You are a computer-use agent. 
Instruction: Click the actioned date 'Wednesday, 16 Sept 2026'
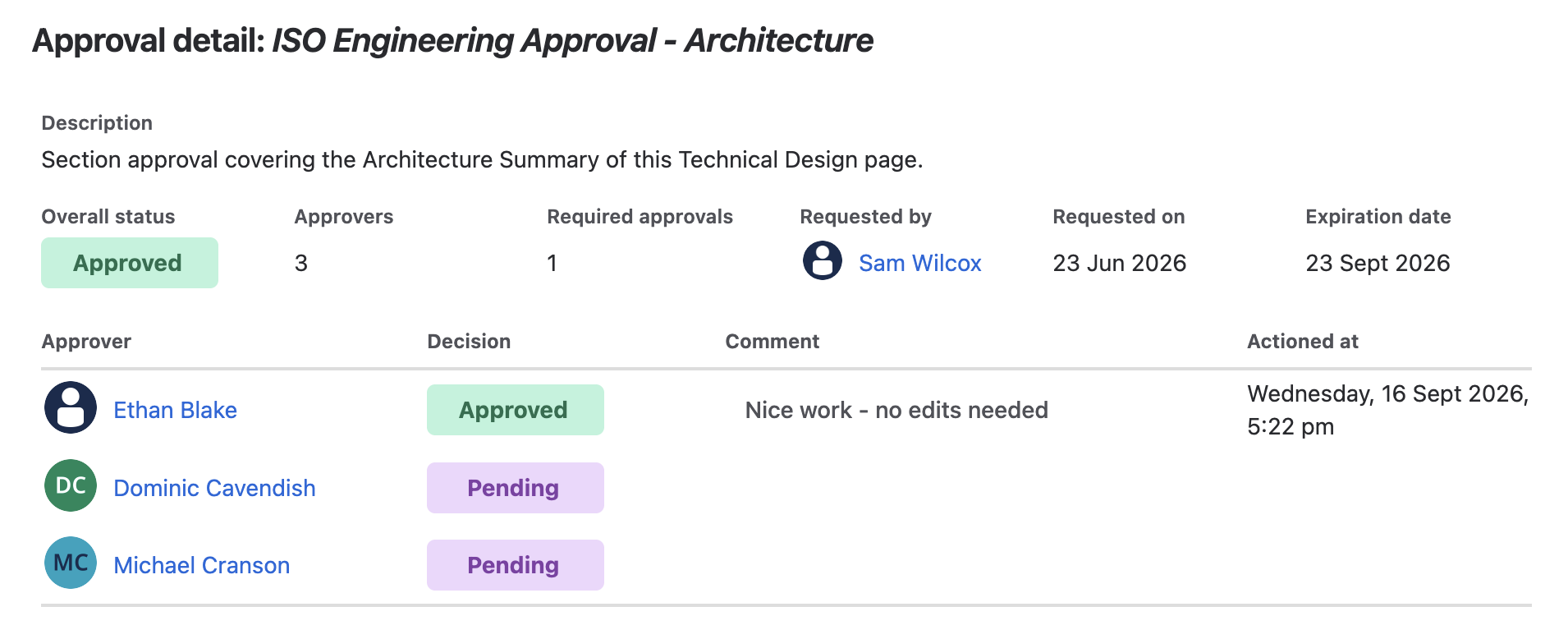click(1387, 393)
